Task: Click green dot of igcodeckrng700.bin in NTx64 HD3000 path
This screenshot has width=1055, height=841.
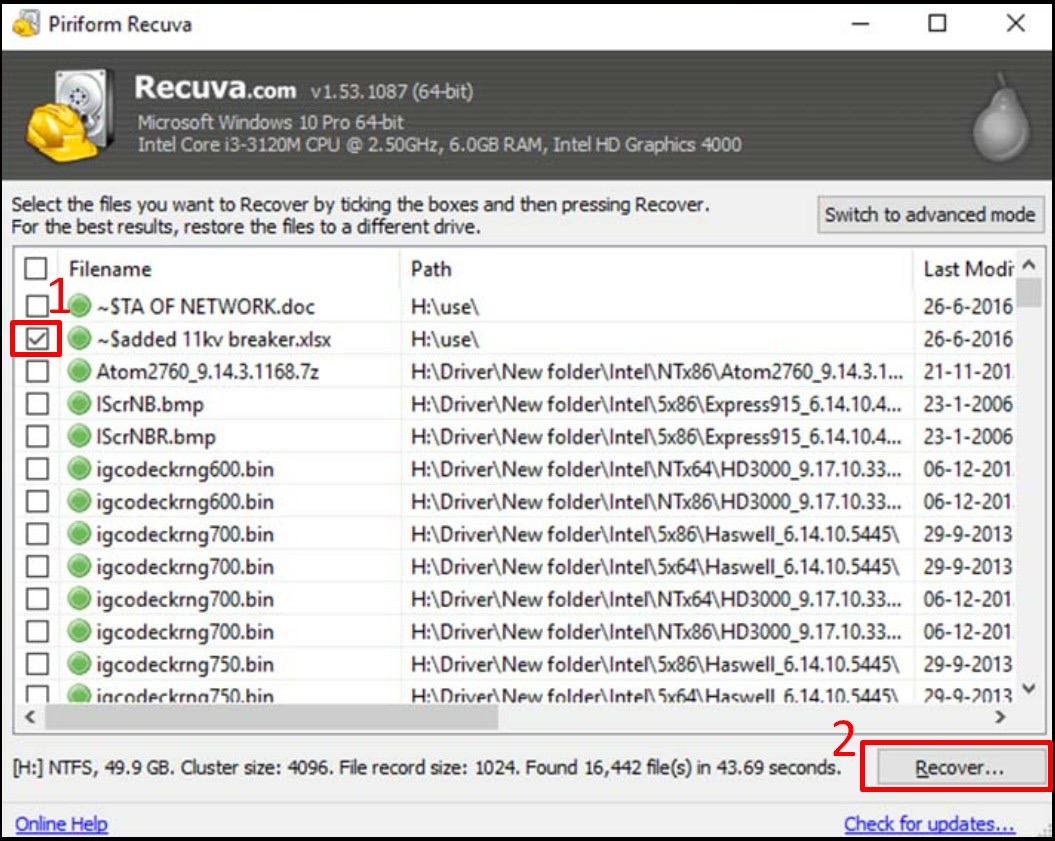Action: (x=79, y=598)
